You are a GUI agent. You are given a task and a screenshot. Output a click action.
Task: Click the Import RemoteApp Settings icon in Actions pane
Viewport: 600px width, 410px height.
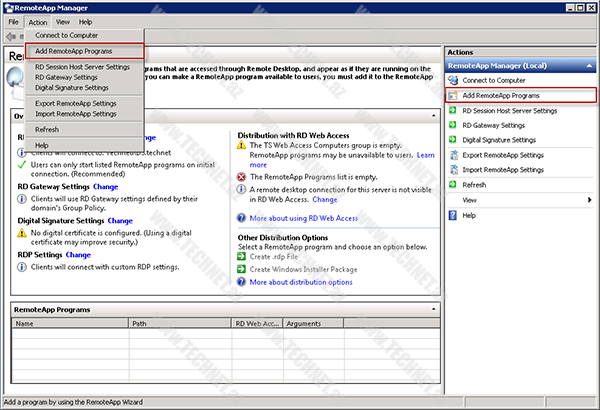(453, 170)
